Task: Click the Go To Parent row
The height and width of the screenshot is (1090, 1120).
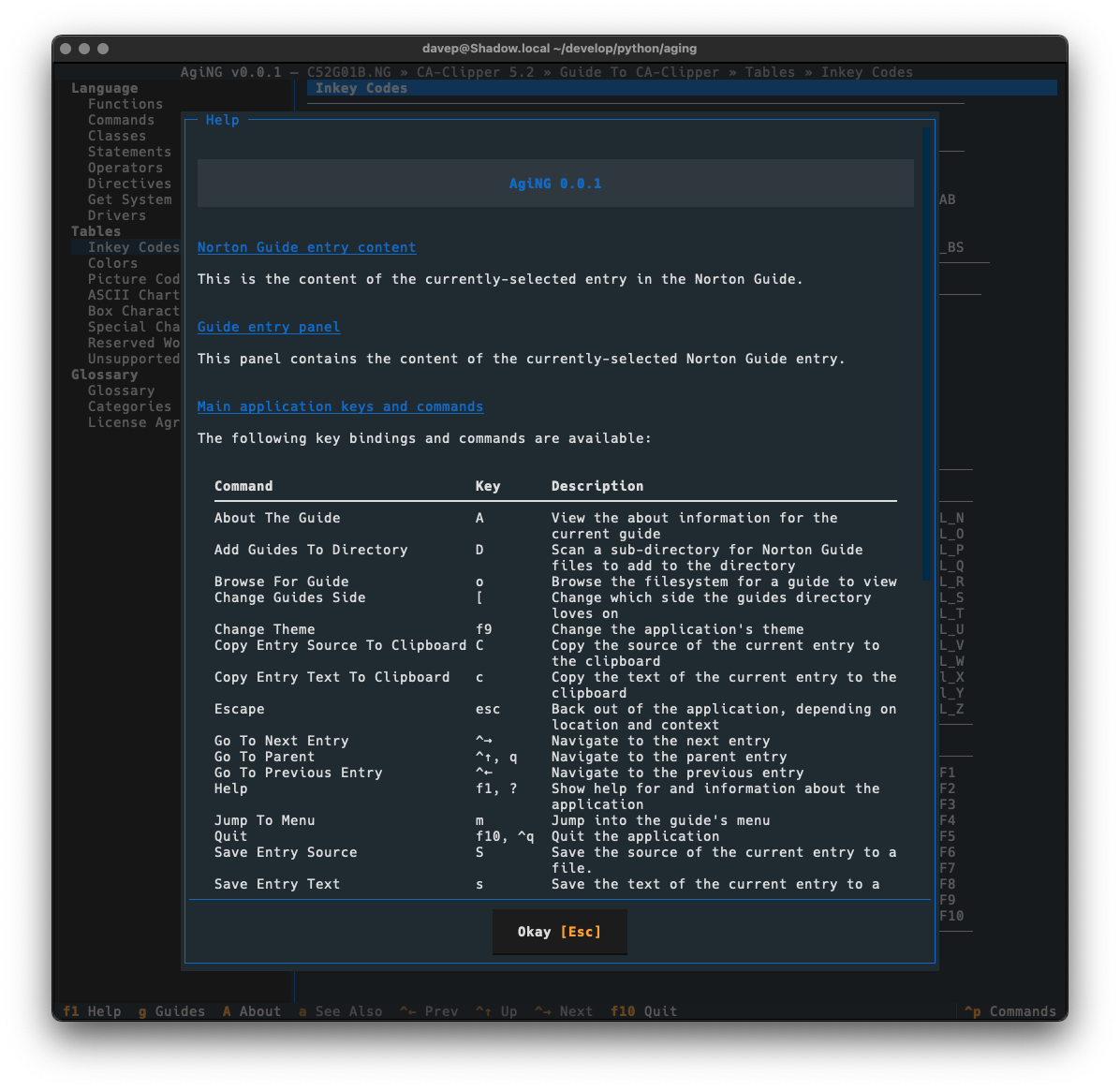Action: pyautogui.click(x=555, y=757)
